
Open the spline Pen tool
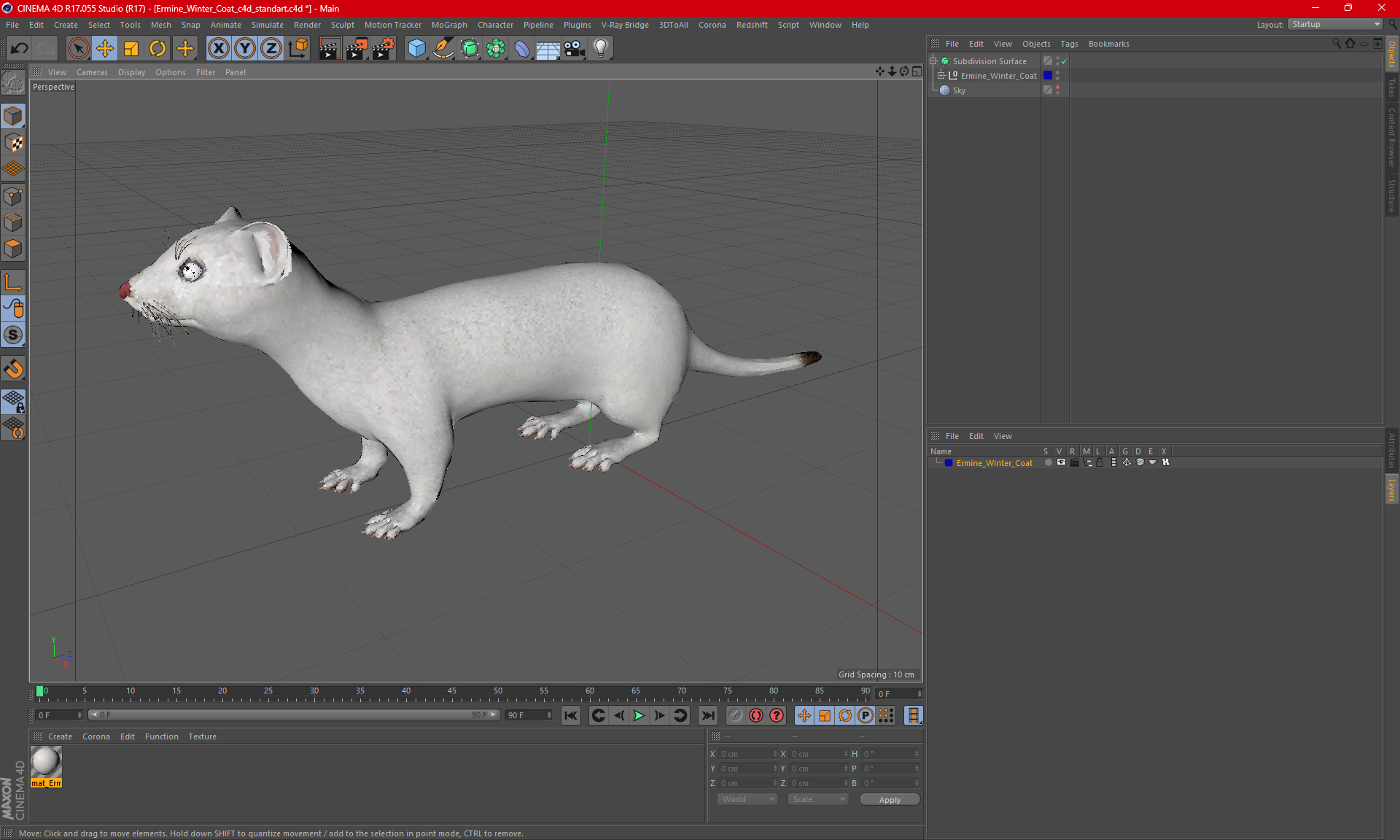[x=443, y=49]
